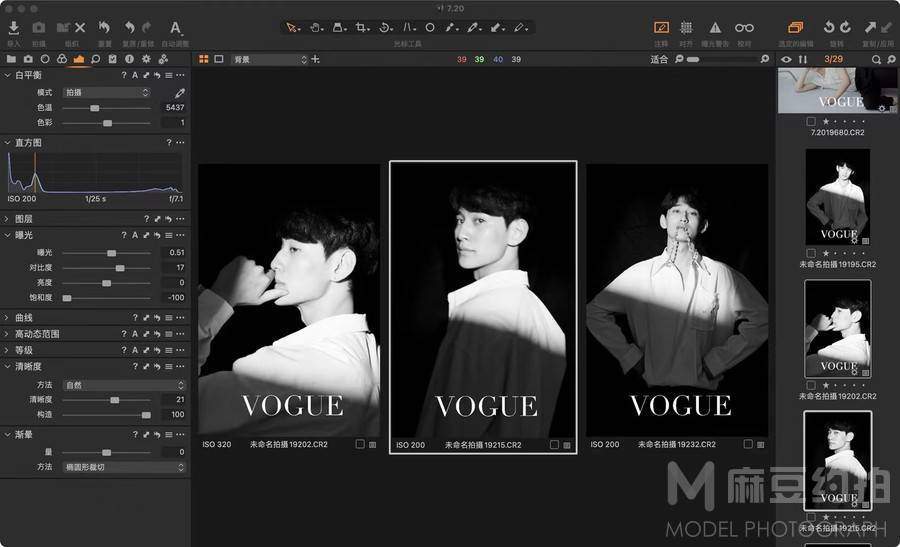The height and width of the screenshot is (547, 900).
Task: Adjust the 色温 temperature slider
Action: pyautogui.click(x=107, y=108)
